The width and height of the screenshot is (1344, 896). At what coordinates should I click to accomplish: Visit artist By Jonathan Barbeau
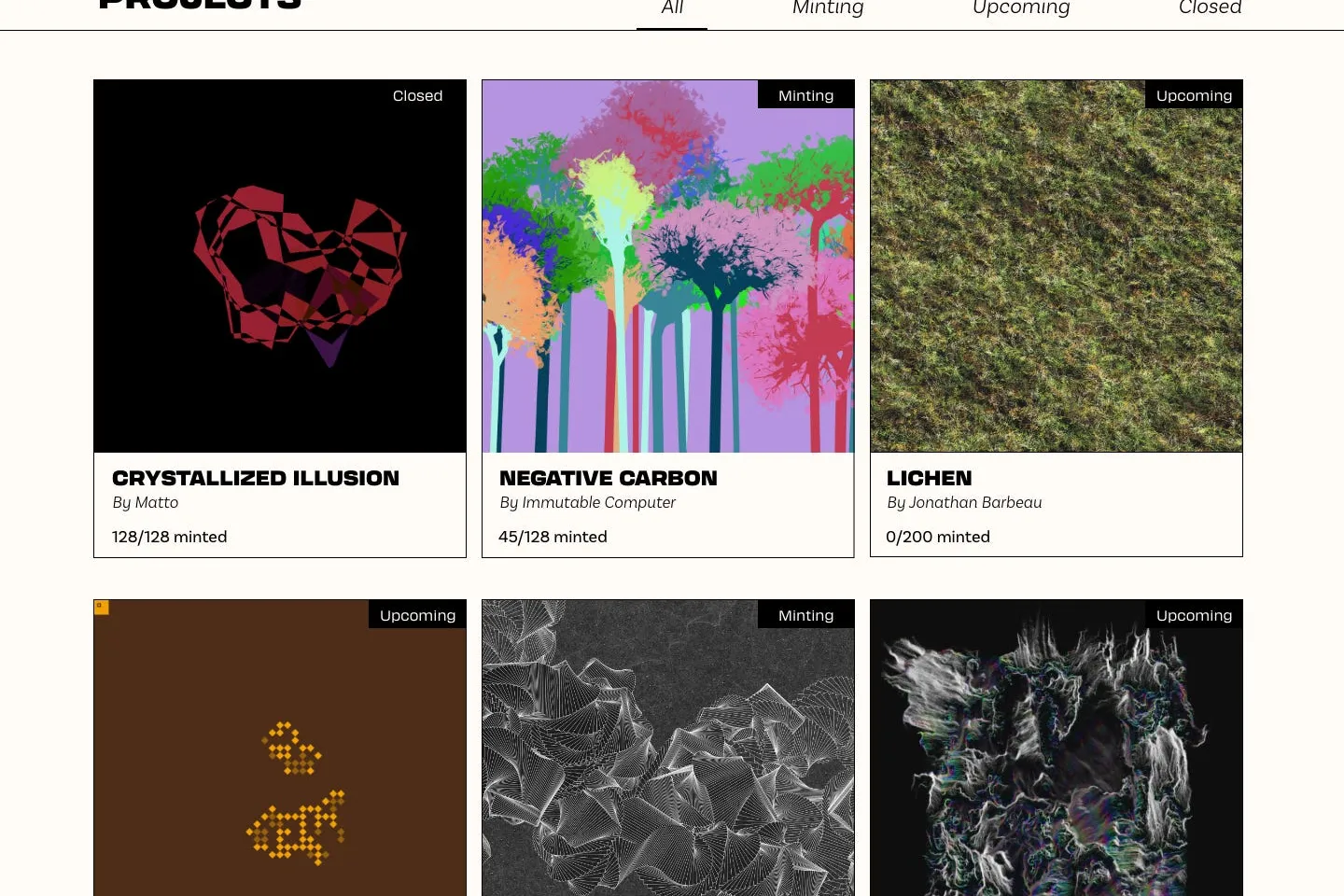point(964,502)
